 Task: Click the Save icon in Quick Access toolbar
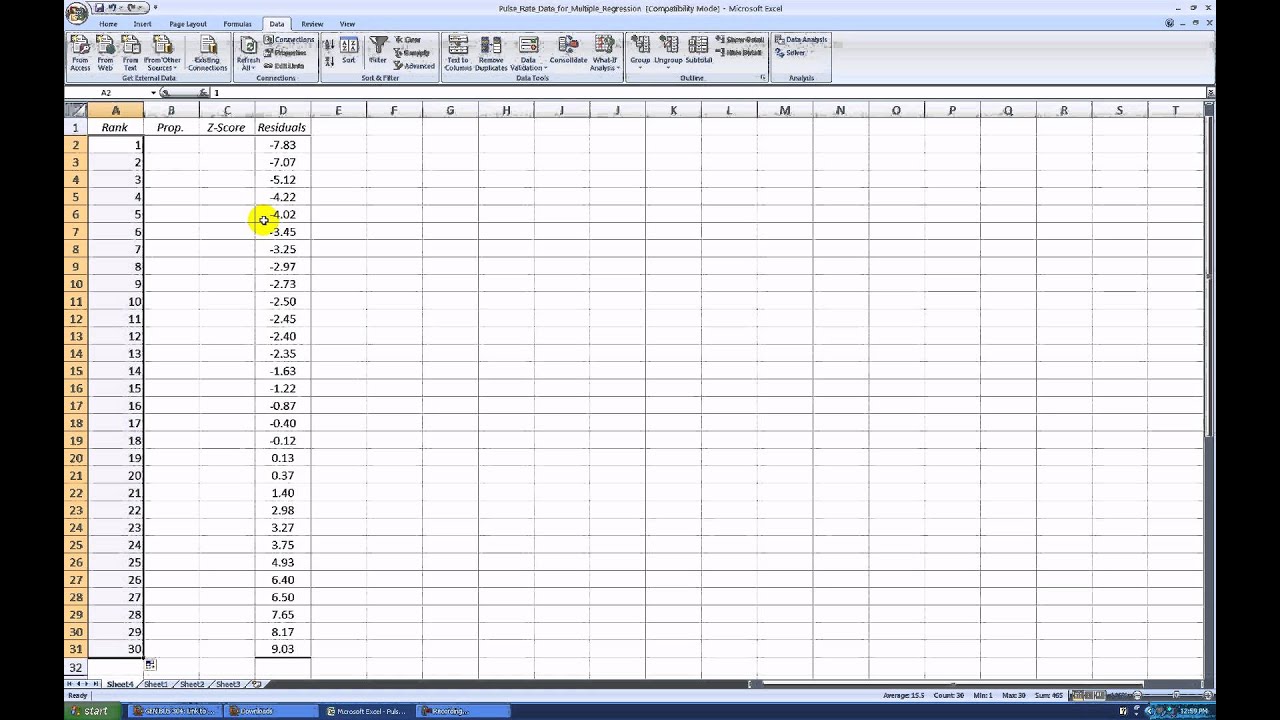coord(99,8)
